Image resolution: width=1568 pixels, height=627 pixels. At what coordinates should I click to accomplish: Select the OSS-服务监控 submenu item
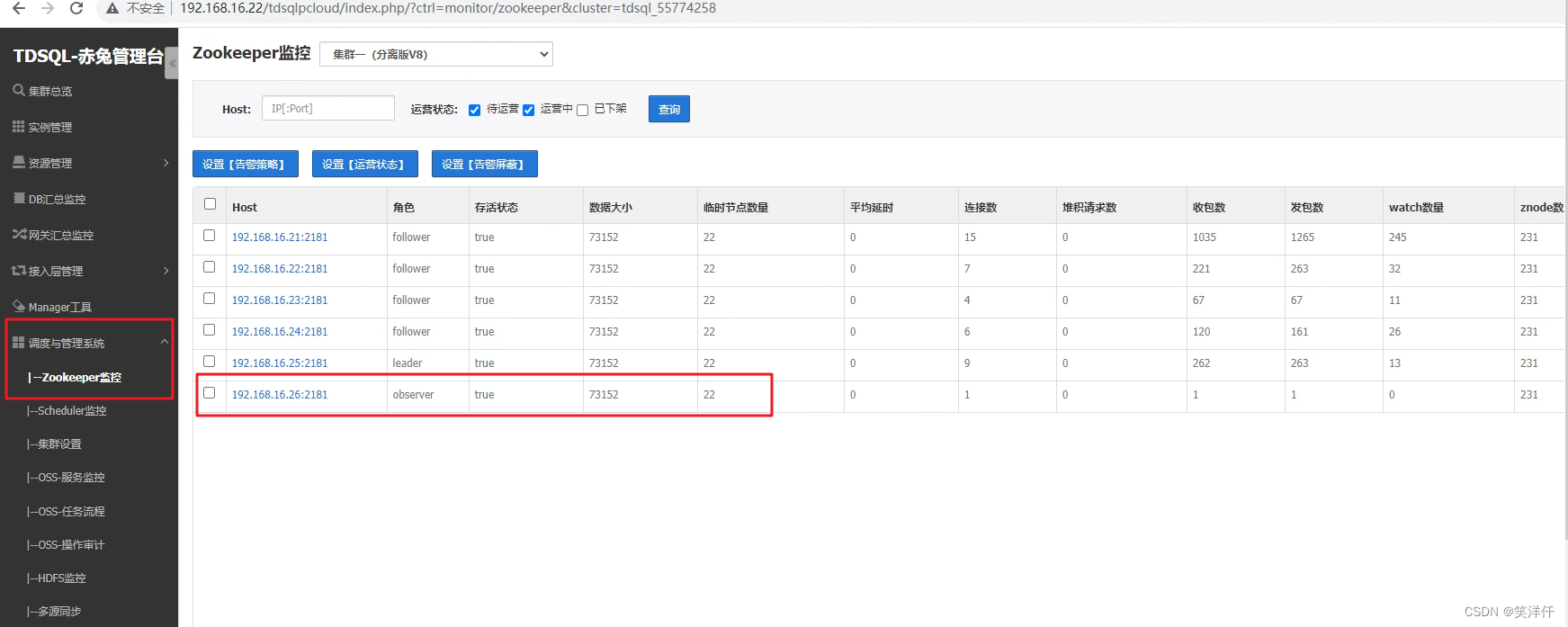coord(66,477)
